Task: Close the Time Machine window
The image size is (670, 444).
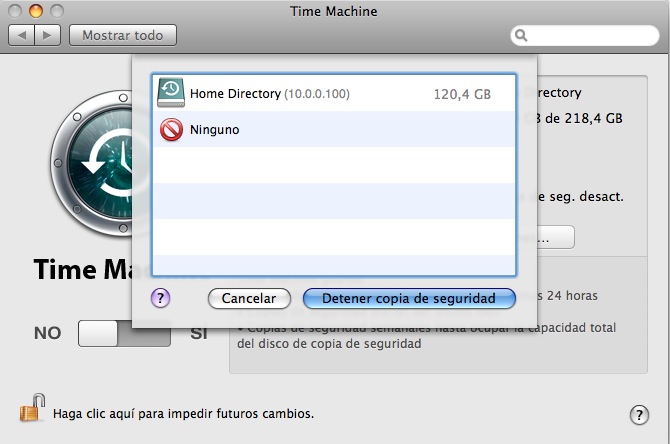Action: pyautogui.click(x=15, y=11)
